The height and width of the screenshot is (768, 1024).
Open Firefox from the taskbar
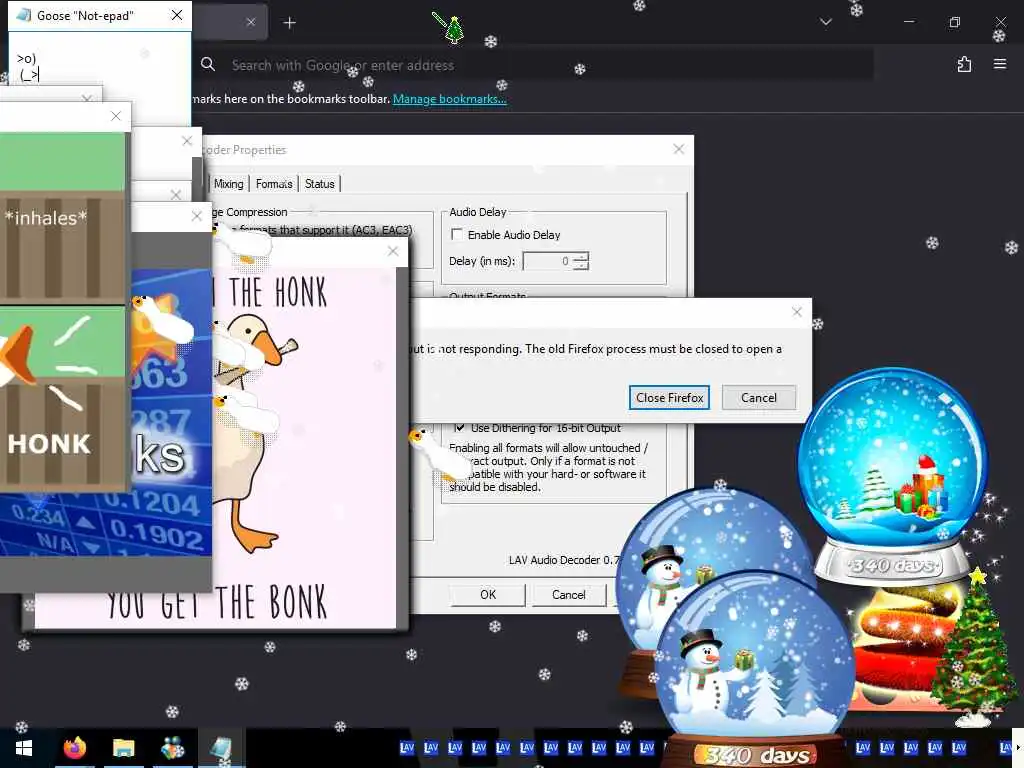(x=74, y=748)
